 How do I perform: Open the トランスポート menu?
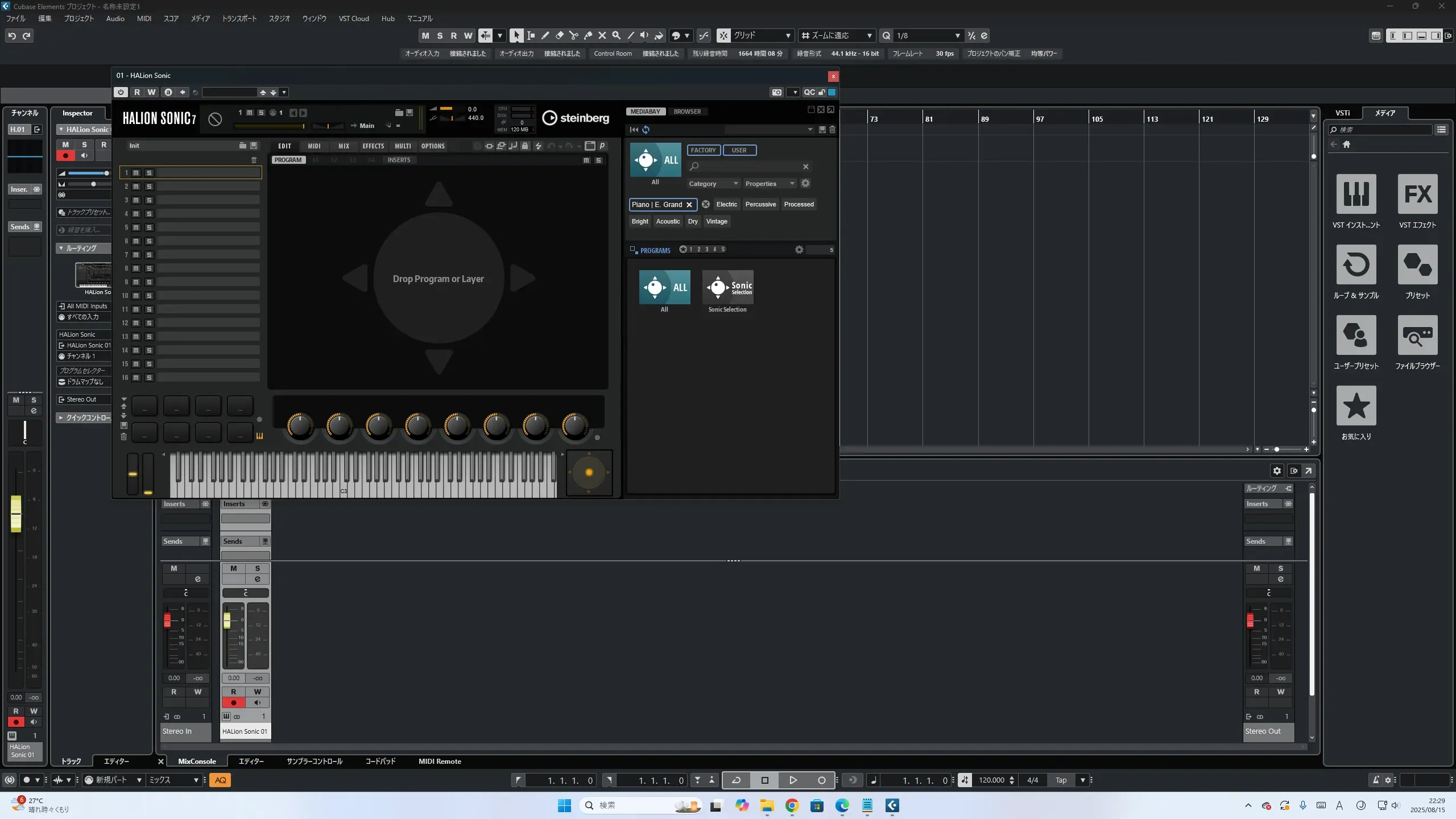click(x=239, y=19)
